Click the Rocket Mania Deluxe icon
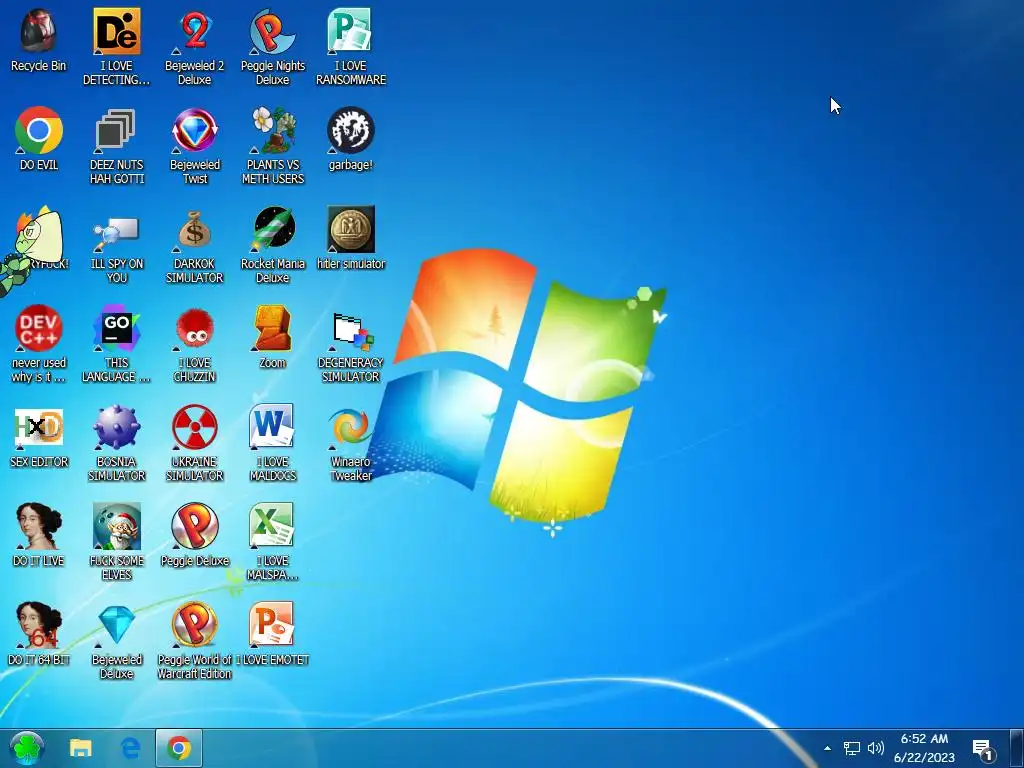Screen dimensions: 1024x768 (x=273, y=229)
